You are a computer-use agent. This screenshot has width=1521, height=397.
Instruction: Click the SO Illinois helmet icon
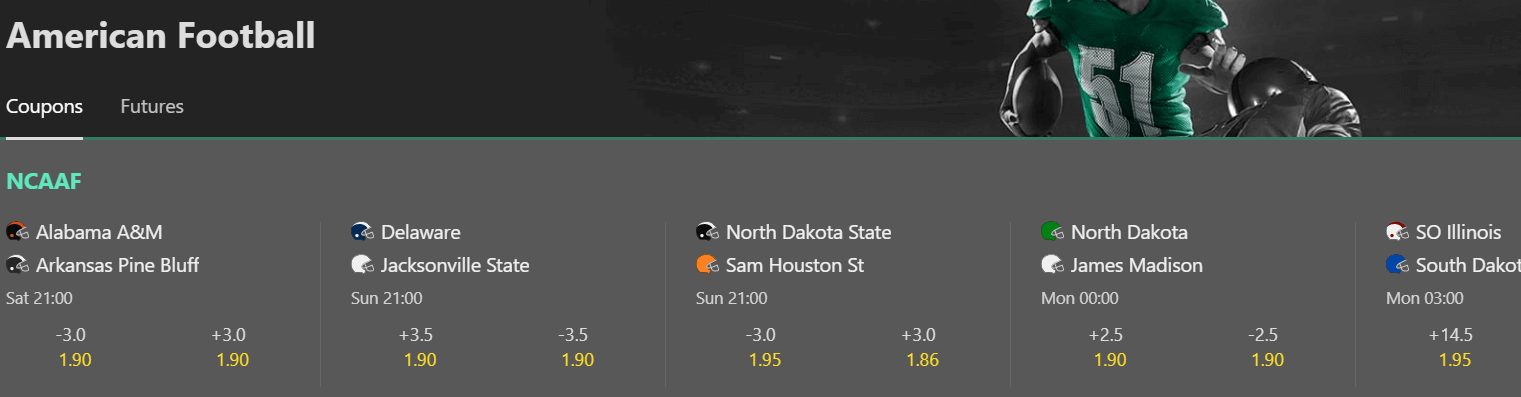1397,232
